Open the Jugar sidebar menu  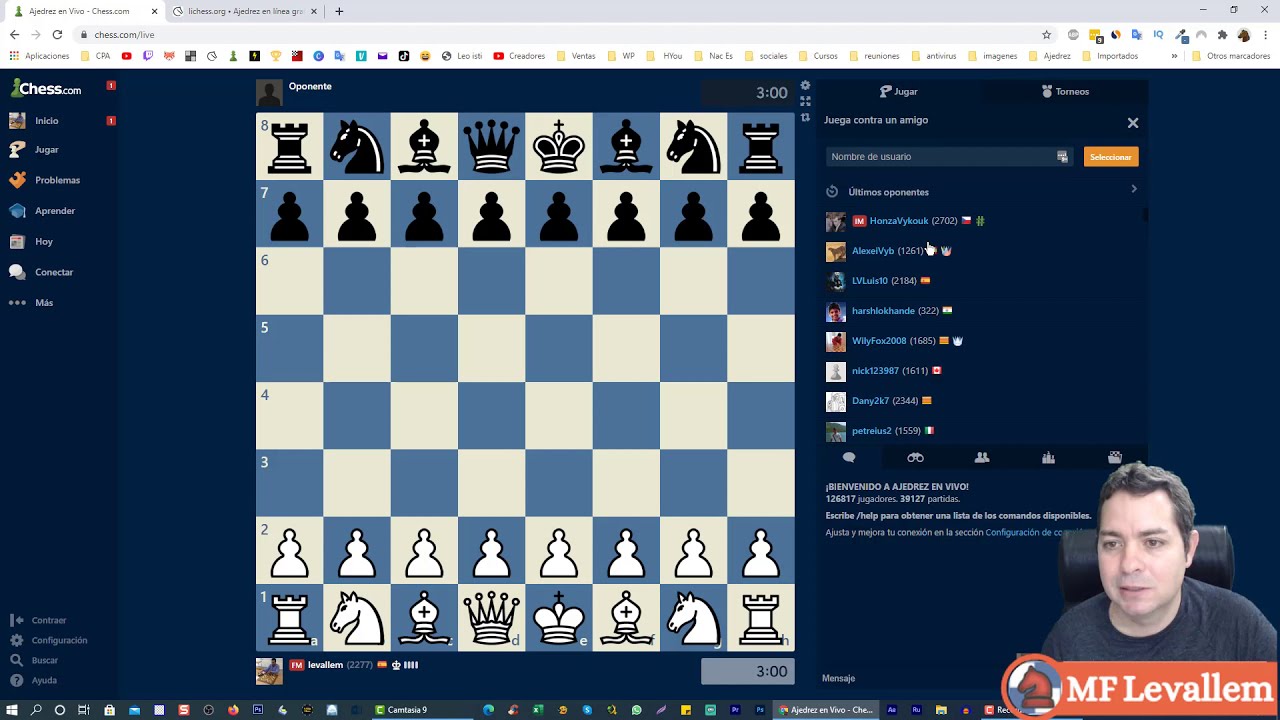tap(46, 149)
